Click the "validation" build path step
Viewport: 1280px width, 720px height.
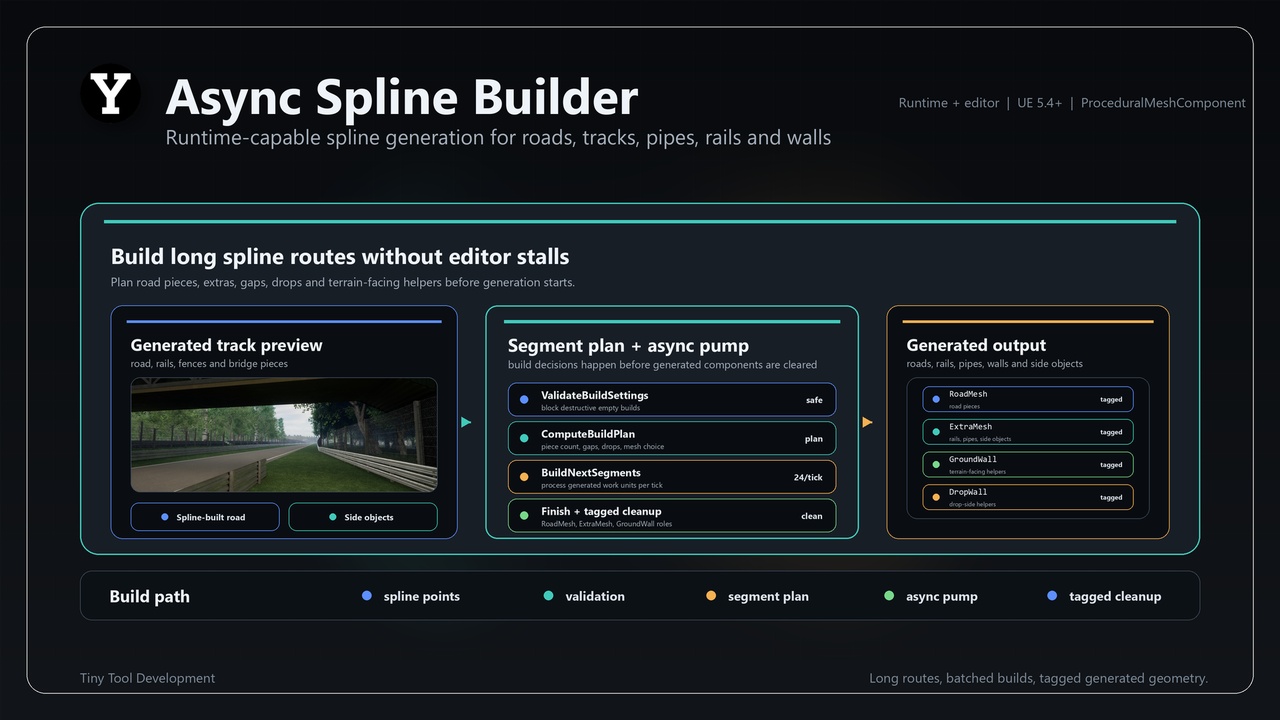click(x=595, y=596)
